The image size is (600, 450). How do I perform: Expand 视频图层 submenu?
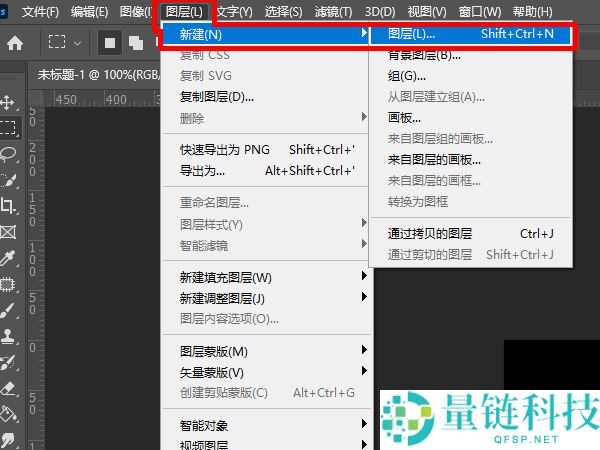[266, 445]
